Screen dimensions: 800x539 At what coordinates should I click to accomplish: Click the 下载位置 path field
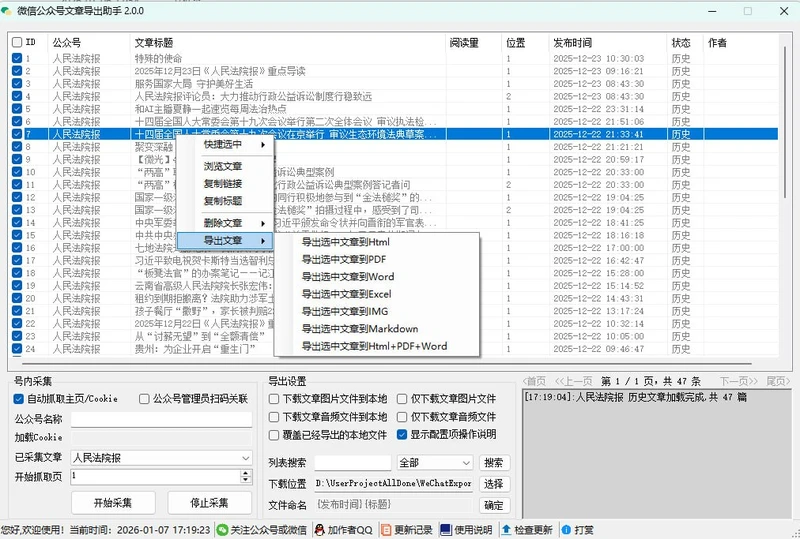click(x=394, y=483)
